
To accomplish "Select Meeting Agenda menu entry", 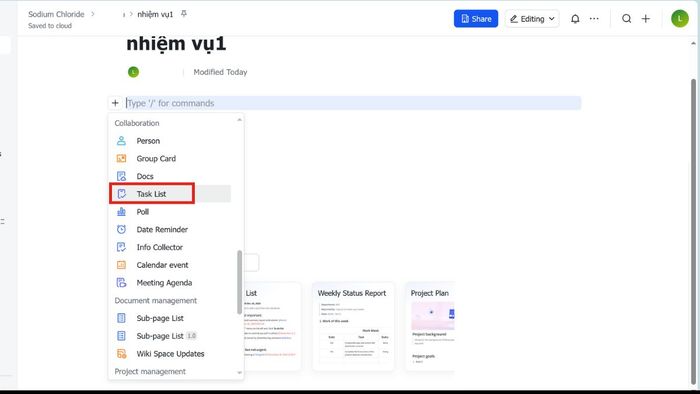I will [170, 282].
